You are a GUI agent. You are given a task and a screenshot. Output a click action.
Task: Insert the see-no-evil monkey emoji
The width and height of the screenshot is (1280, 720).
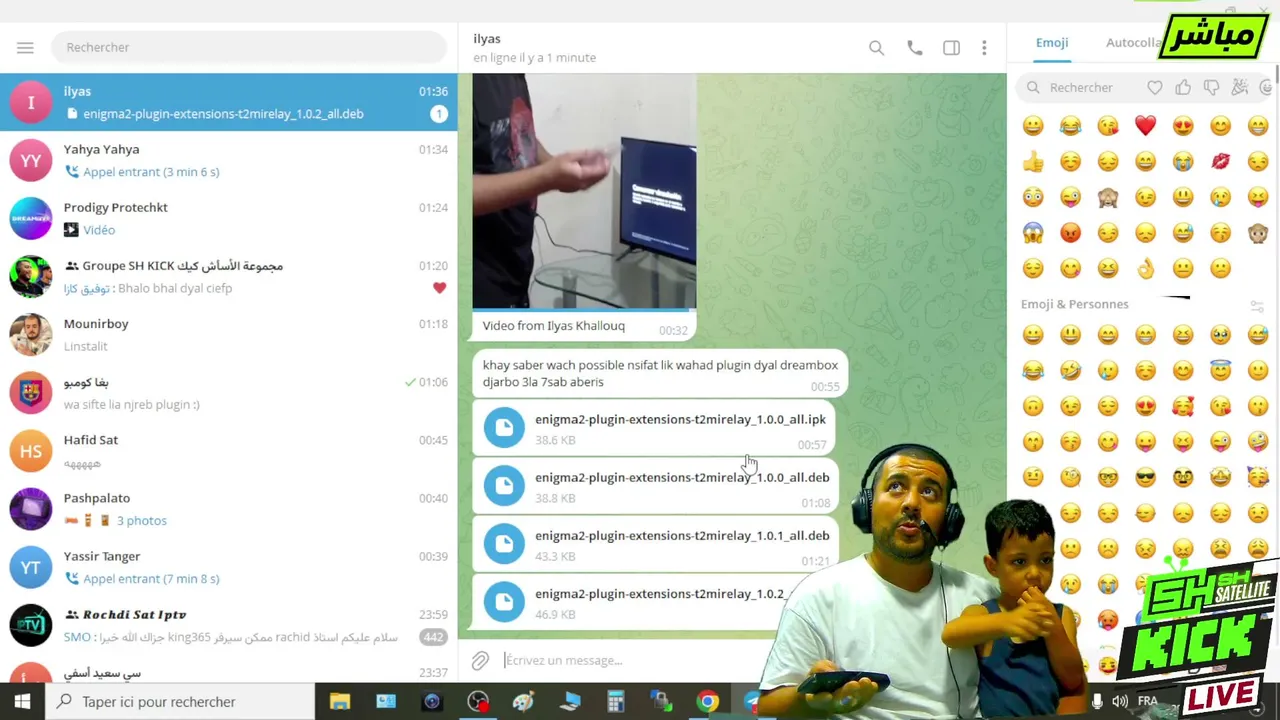coord(1108,197)
